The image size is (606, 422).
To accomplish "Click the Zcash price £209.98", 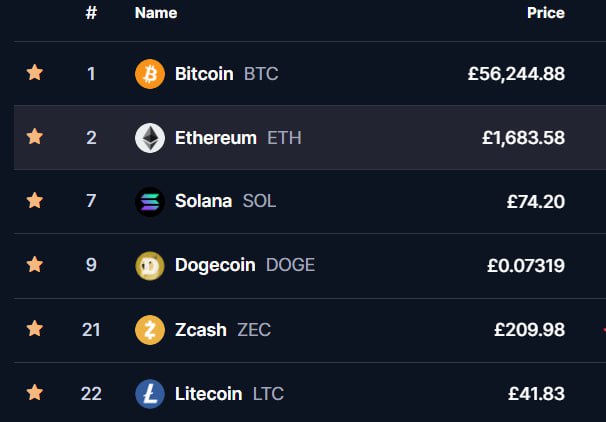I will [x=529, y=330].
